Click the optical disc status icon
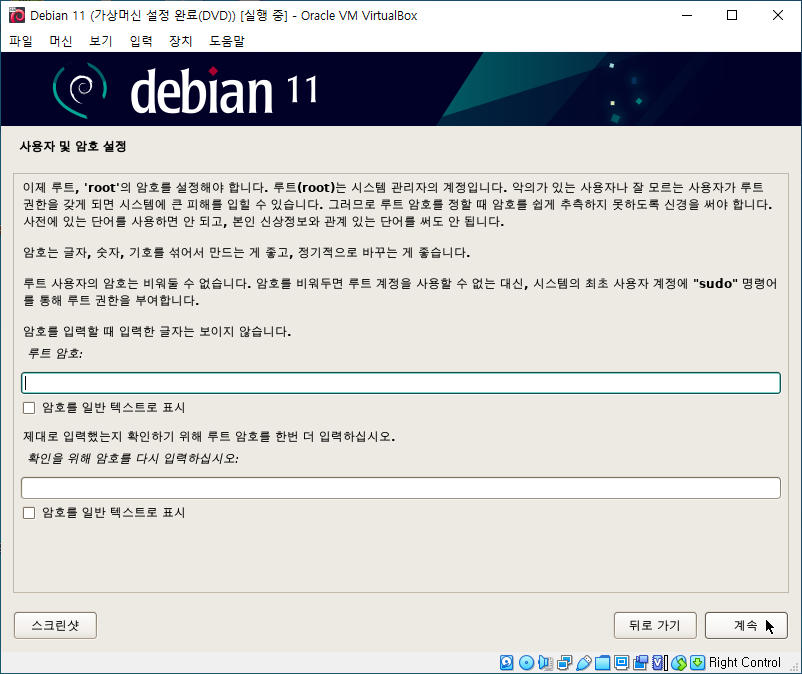The image size is (802, 674). [x=526, y=663]
